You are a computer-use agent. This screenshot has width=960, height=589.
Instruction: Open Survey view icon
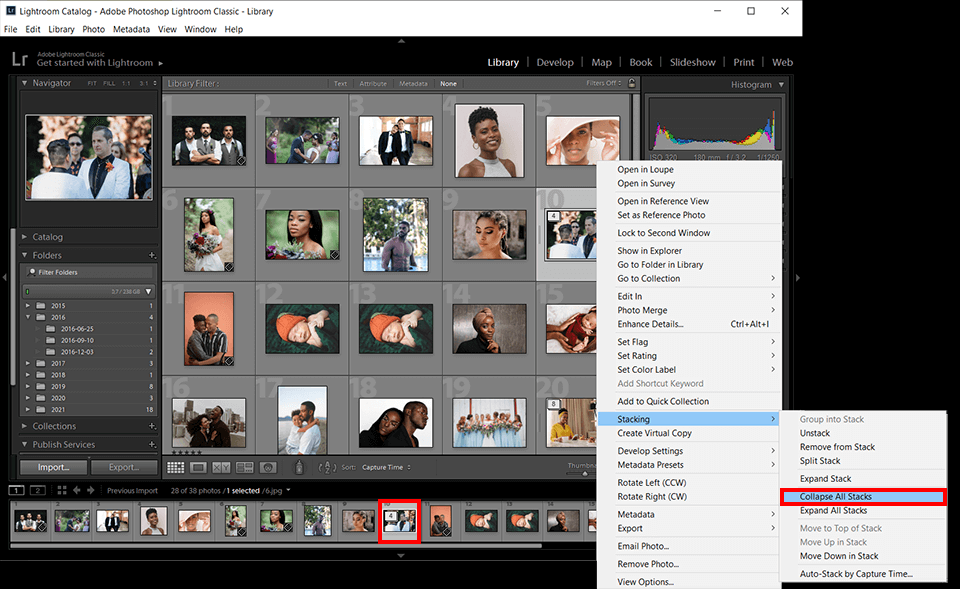245,467
